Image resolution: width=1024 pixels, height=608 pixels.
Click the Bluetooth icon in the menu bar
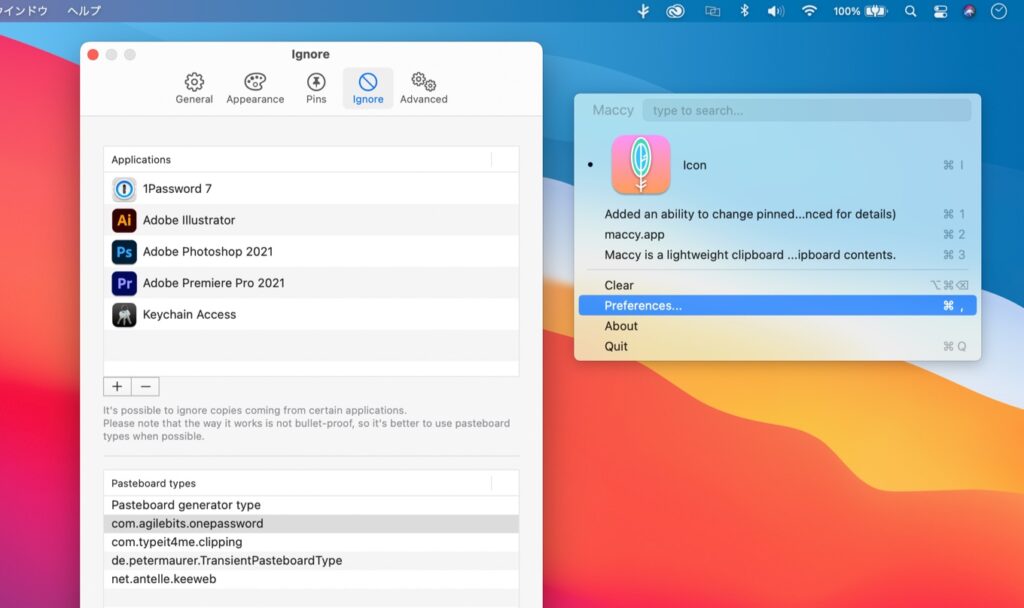[743, 11]
